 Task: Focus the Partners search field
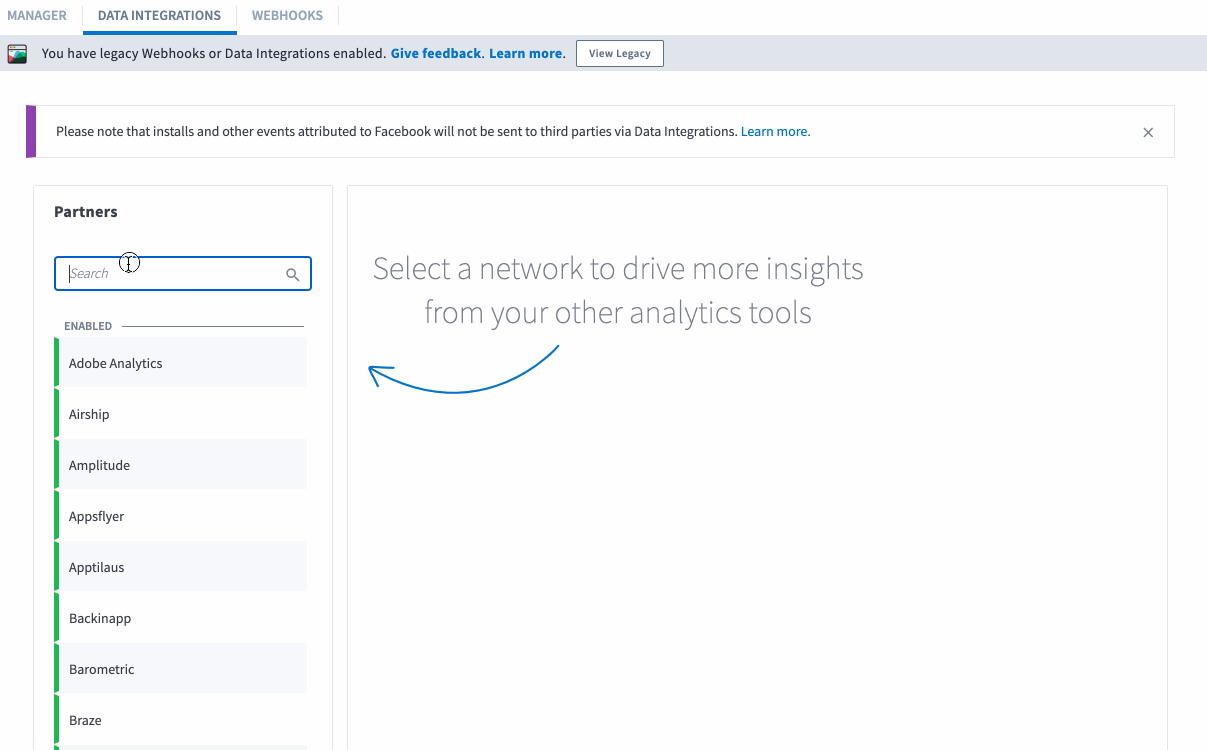click(x=183, y=274)
